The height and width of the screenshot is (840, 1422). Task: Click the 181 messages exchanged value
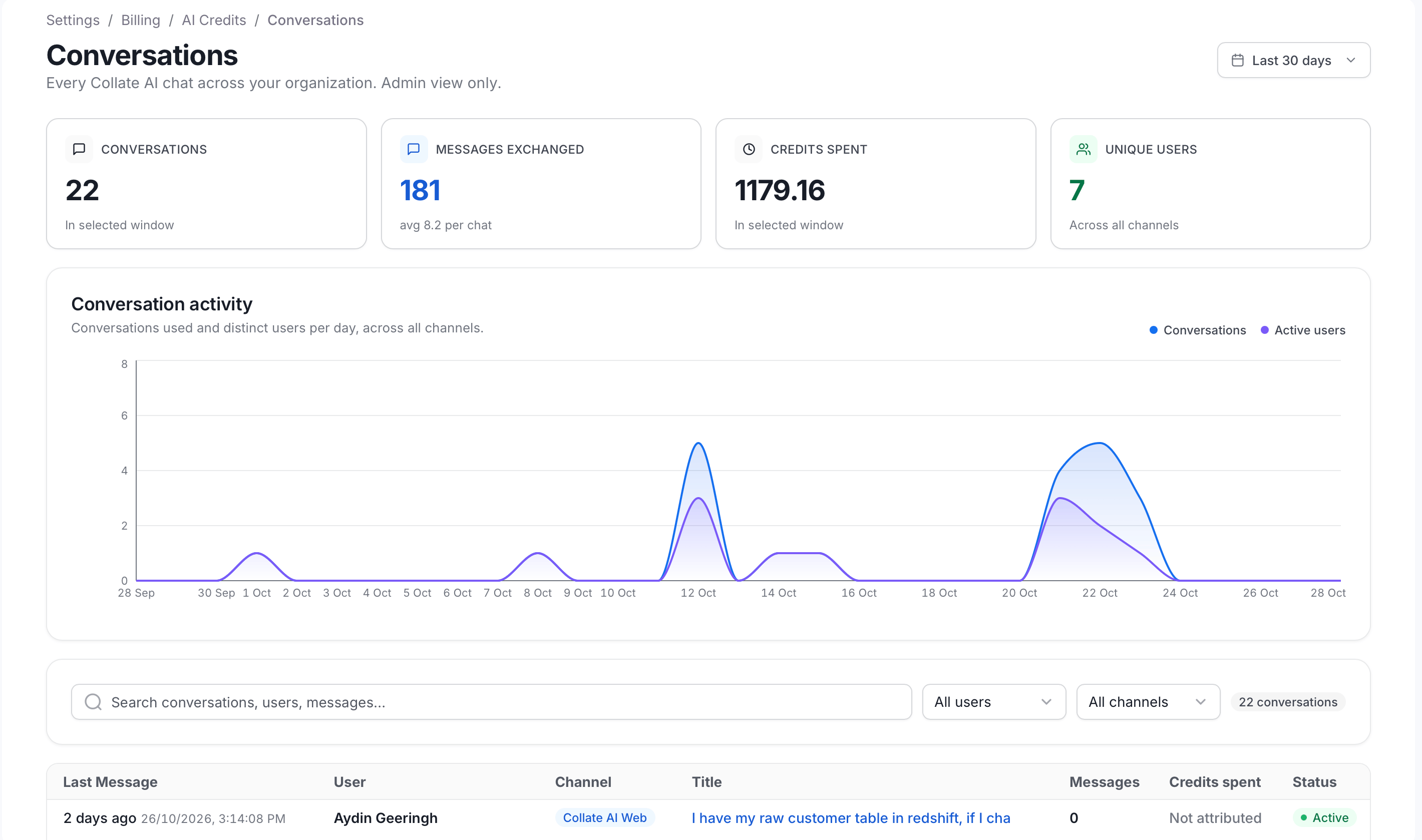(x=420, y=190)
